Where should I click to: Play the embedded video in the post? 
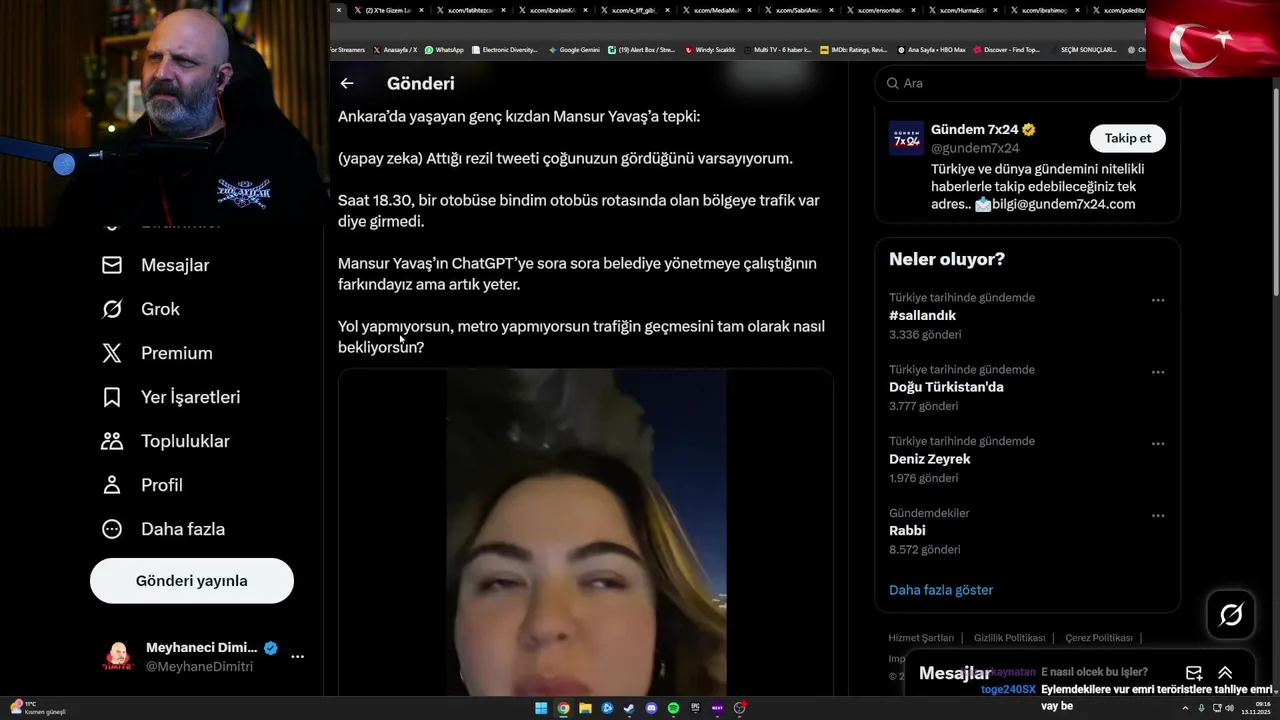tap(586, 532)
